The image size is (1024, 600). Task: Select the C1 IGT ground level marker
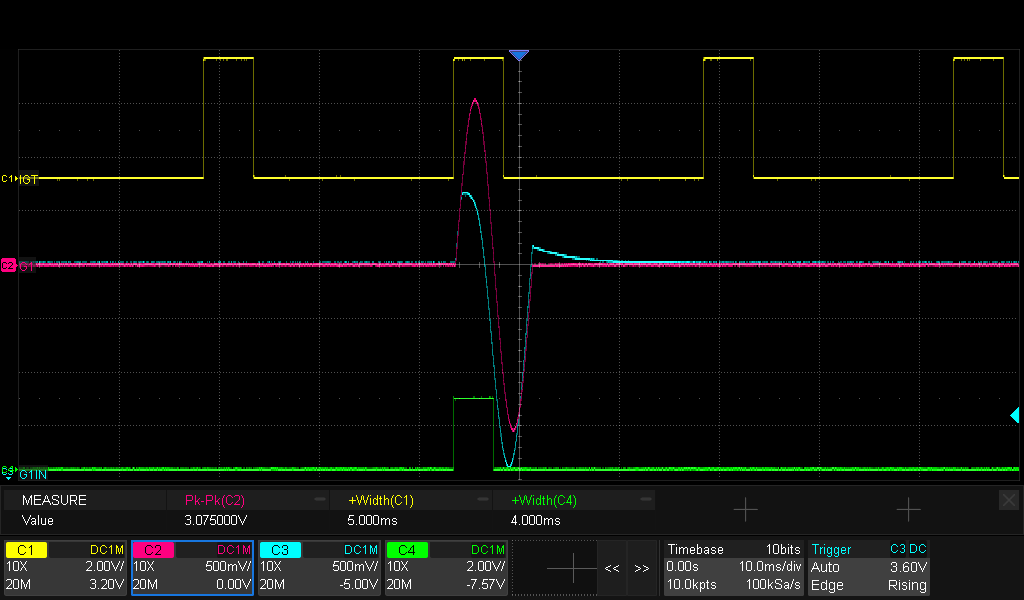click(8, 178)
